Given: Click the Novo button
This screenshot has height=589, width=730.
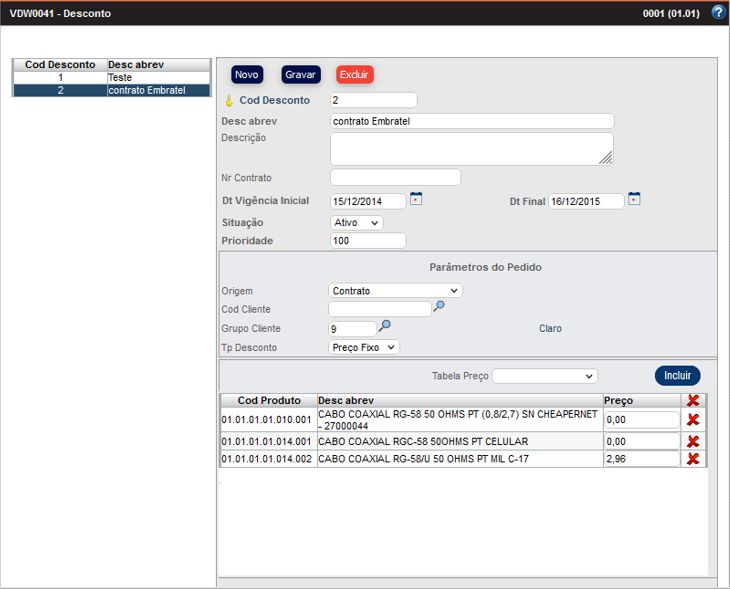Looking at the screenshot, I should coord(247,75).
